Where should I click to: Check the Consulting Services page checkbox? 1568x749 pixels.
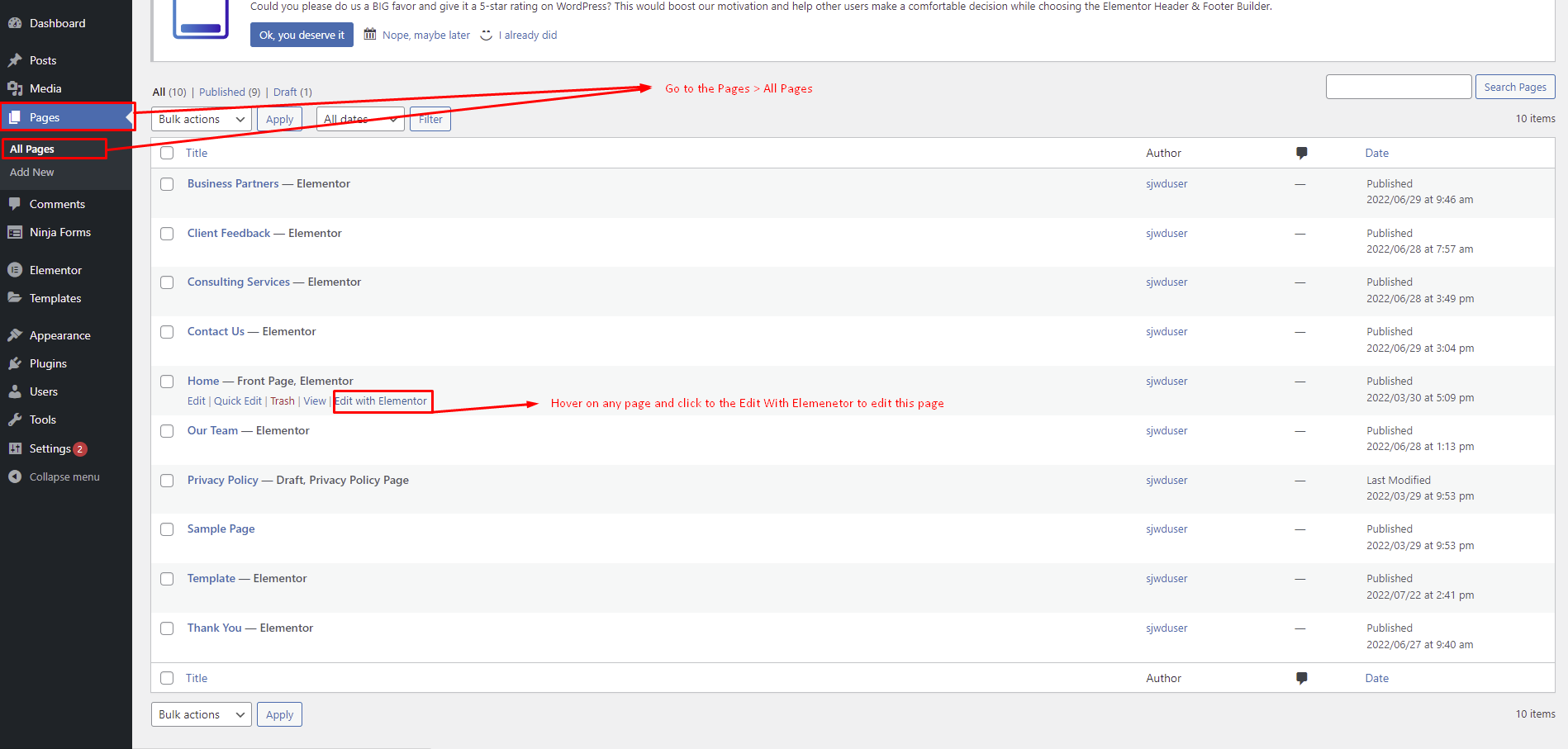pos(167,282)
